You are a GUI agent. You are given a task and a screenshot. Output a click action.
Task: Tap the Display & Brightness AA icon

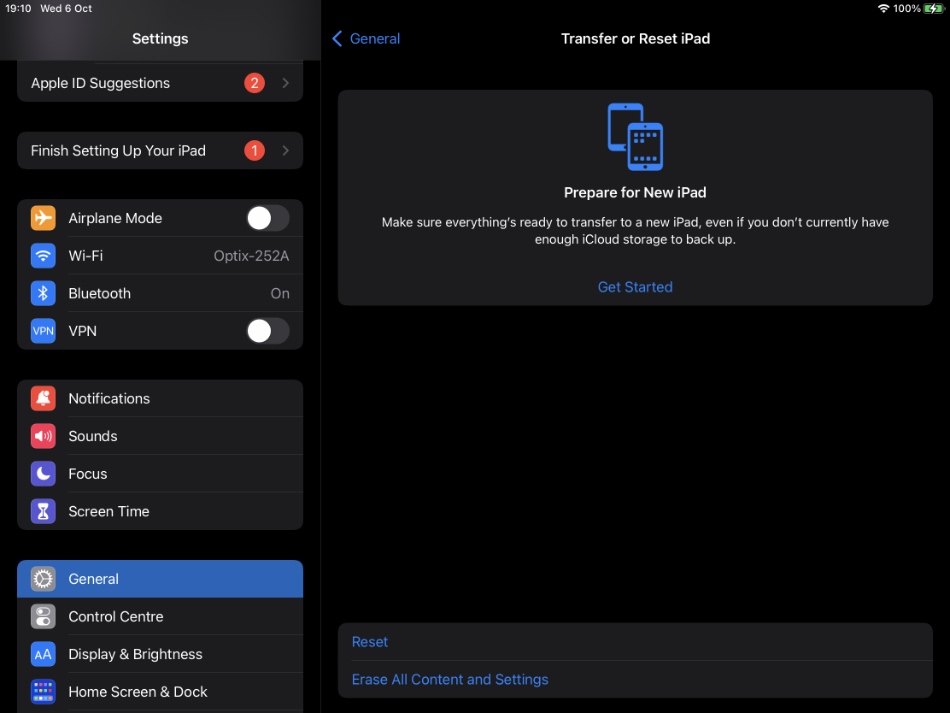click(43, 654)
